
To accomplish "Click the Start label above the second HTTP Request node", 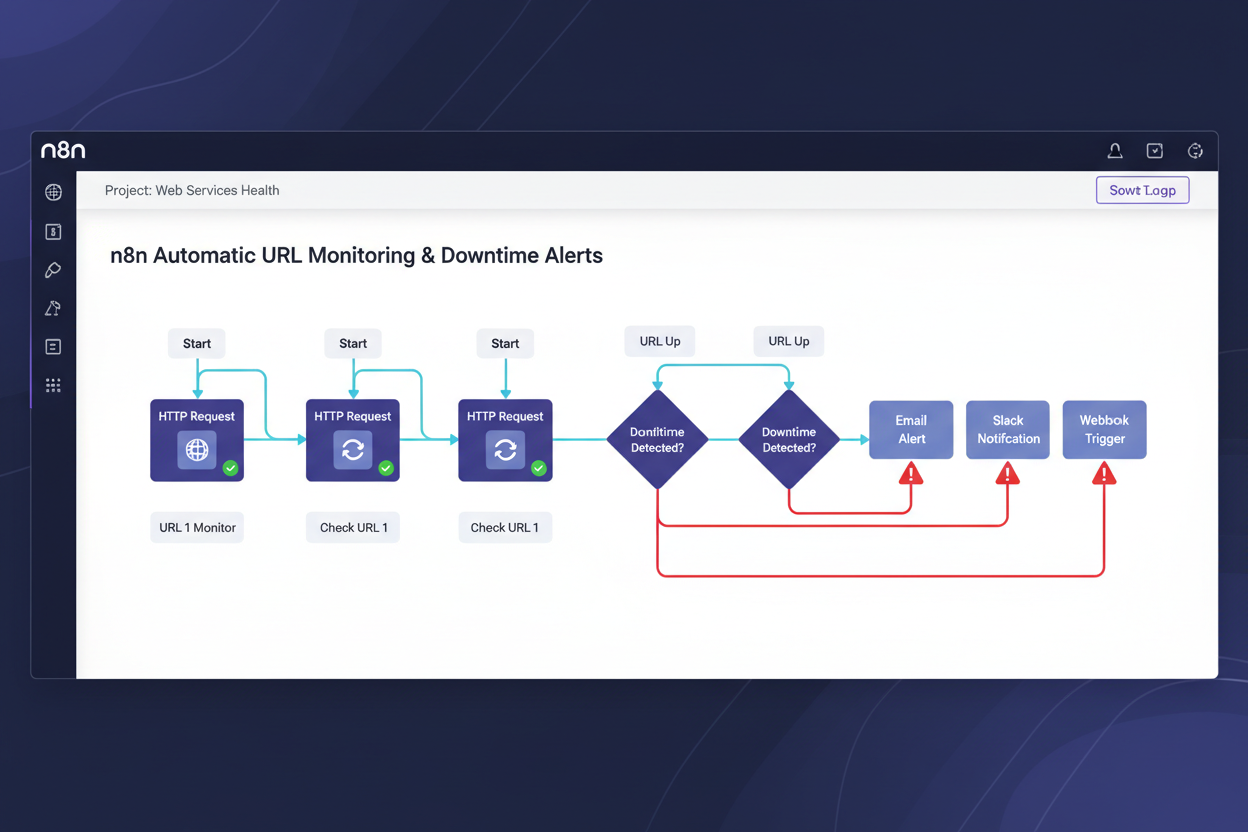I will pos(353,343).
